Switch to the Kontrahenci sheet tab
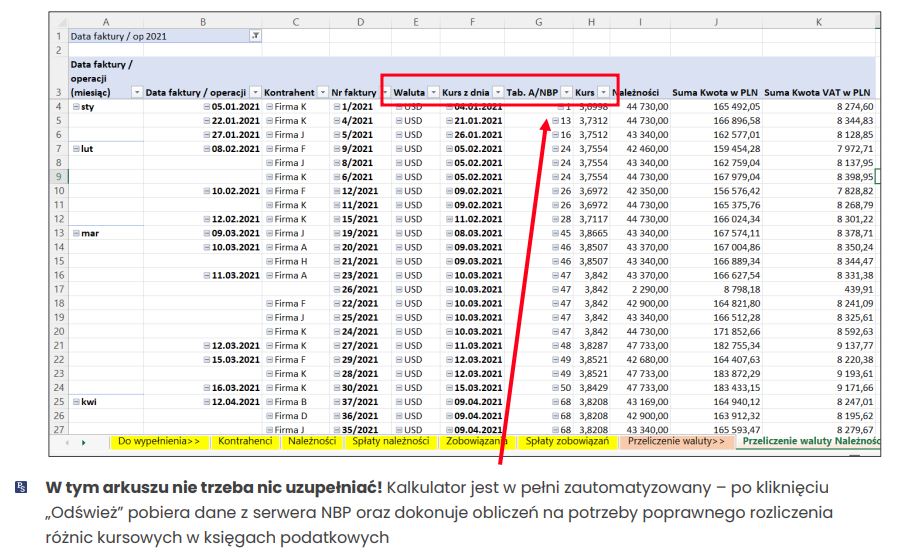Viewport: 917px width, 555px height. point(246,441)
